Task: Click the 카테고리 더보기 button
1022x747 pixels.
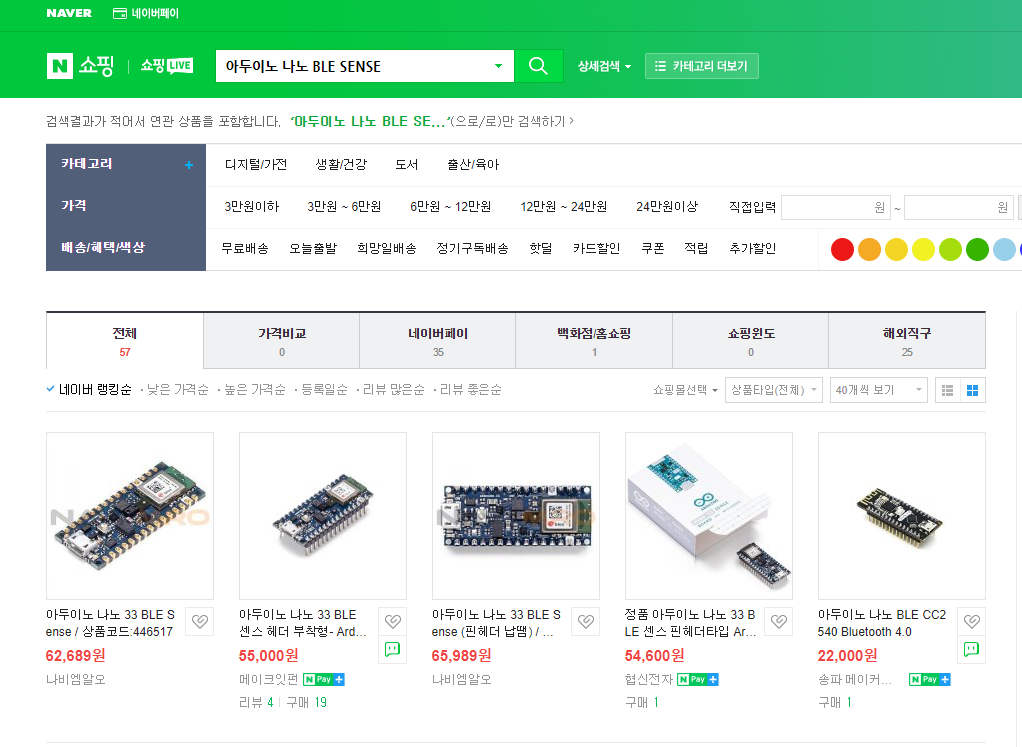Action: click(701, 66)
